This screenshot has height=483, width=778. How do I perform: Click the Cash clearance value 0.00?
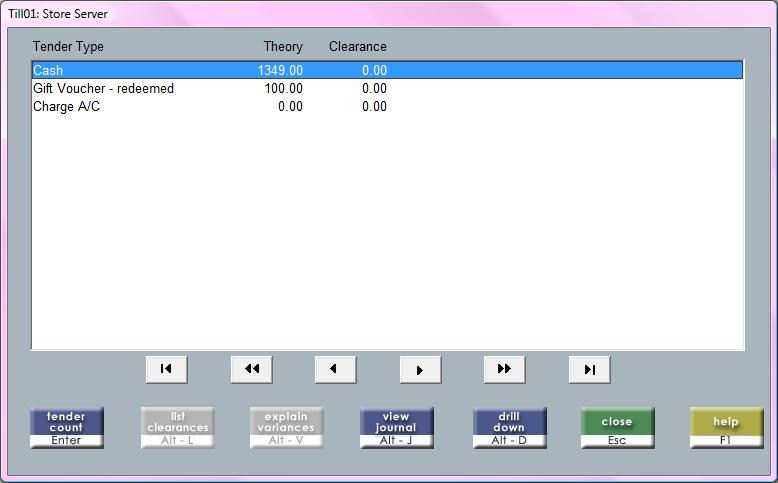[x=374, y=70]
